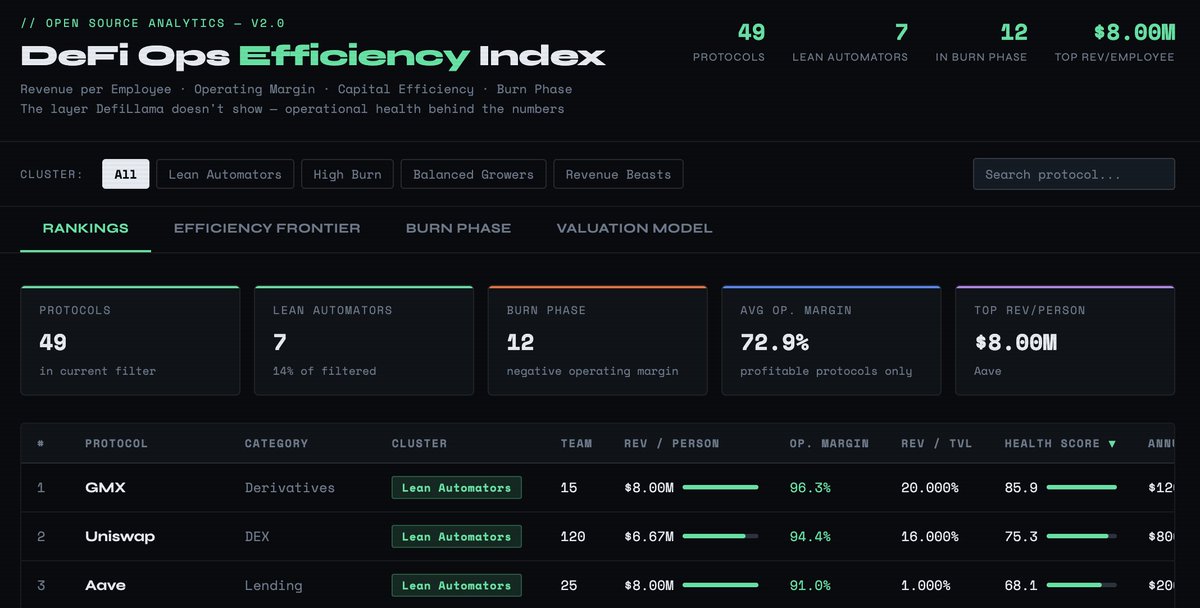The width and height of the screenshot is (1200, 608).
Task: Focus the Search protocol field
Action: (x=1074, y=174)
